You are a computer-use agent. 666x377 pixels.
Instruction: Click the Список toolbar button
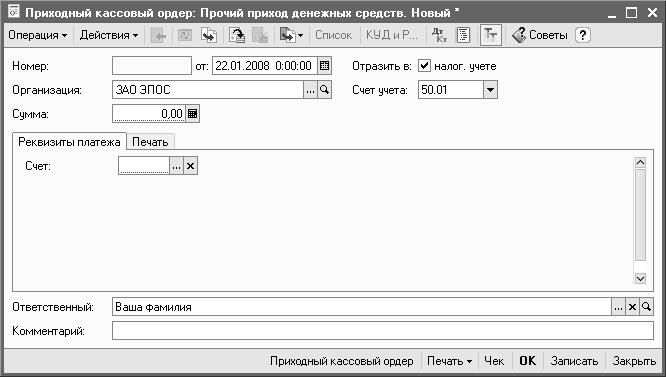(x=333, y=35)
